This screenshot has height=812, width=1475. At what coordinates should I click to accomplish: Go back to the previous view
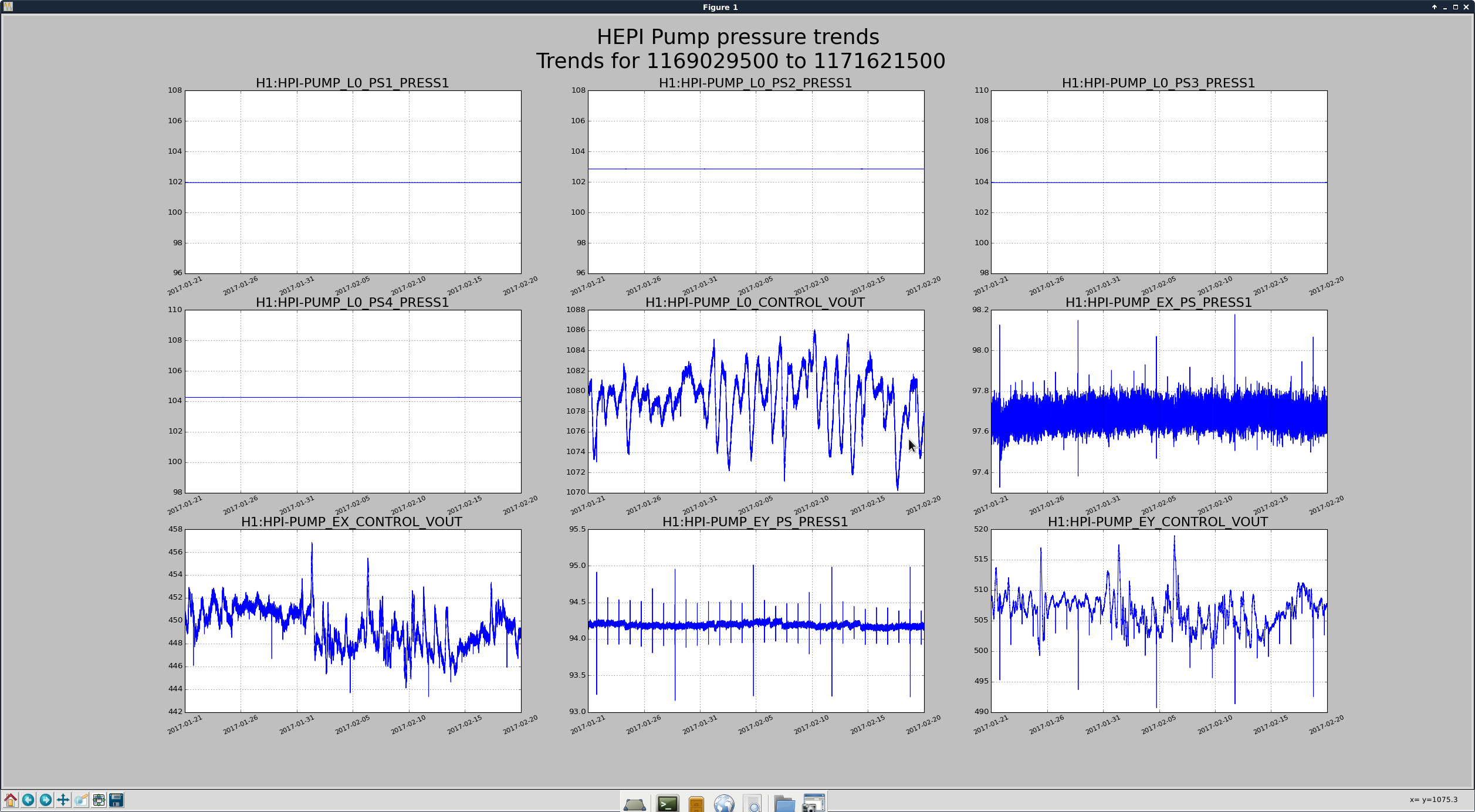tap(28, 800)
